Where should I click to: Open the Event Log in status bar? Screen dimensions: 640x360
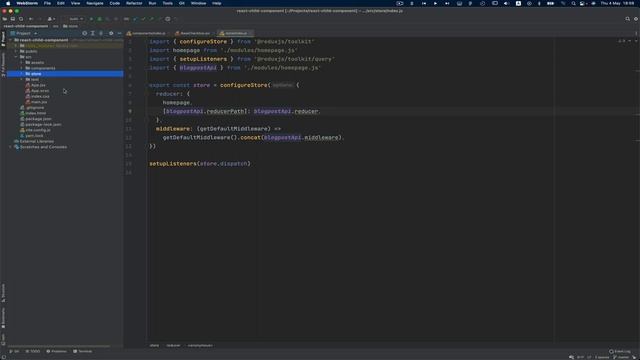(x=620, y=351)
